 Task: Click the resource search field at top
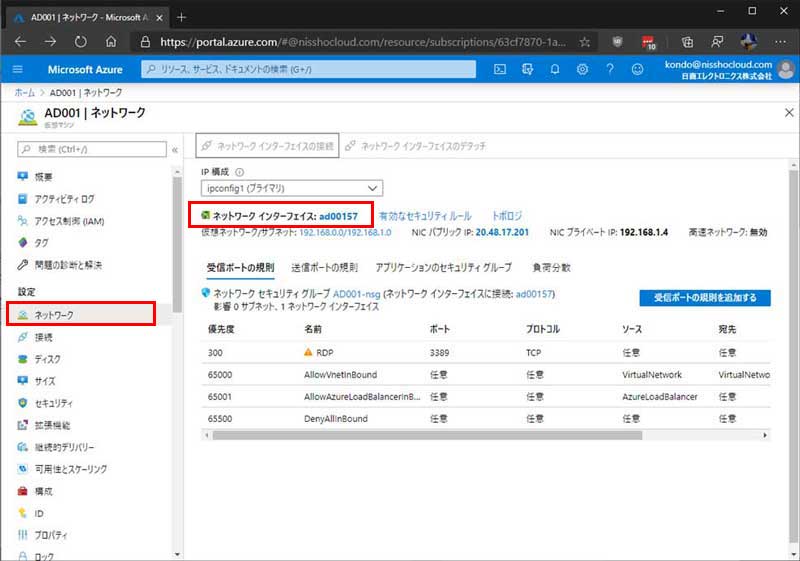click(311, 69)
